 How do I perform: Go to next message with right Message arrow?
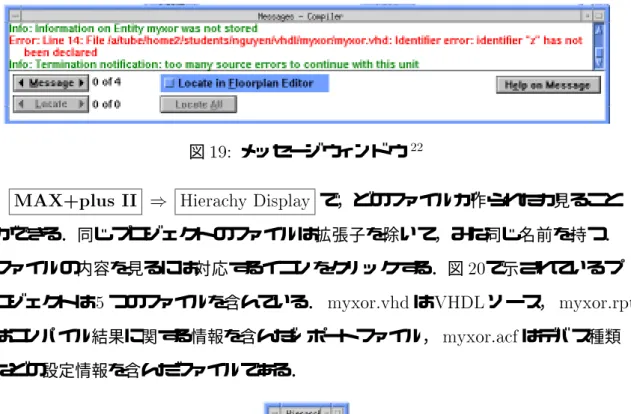pyautogui.click(x=81, y=83)
